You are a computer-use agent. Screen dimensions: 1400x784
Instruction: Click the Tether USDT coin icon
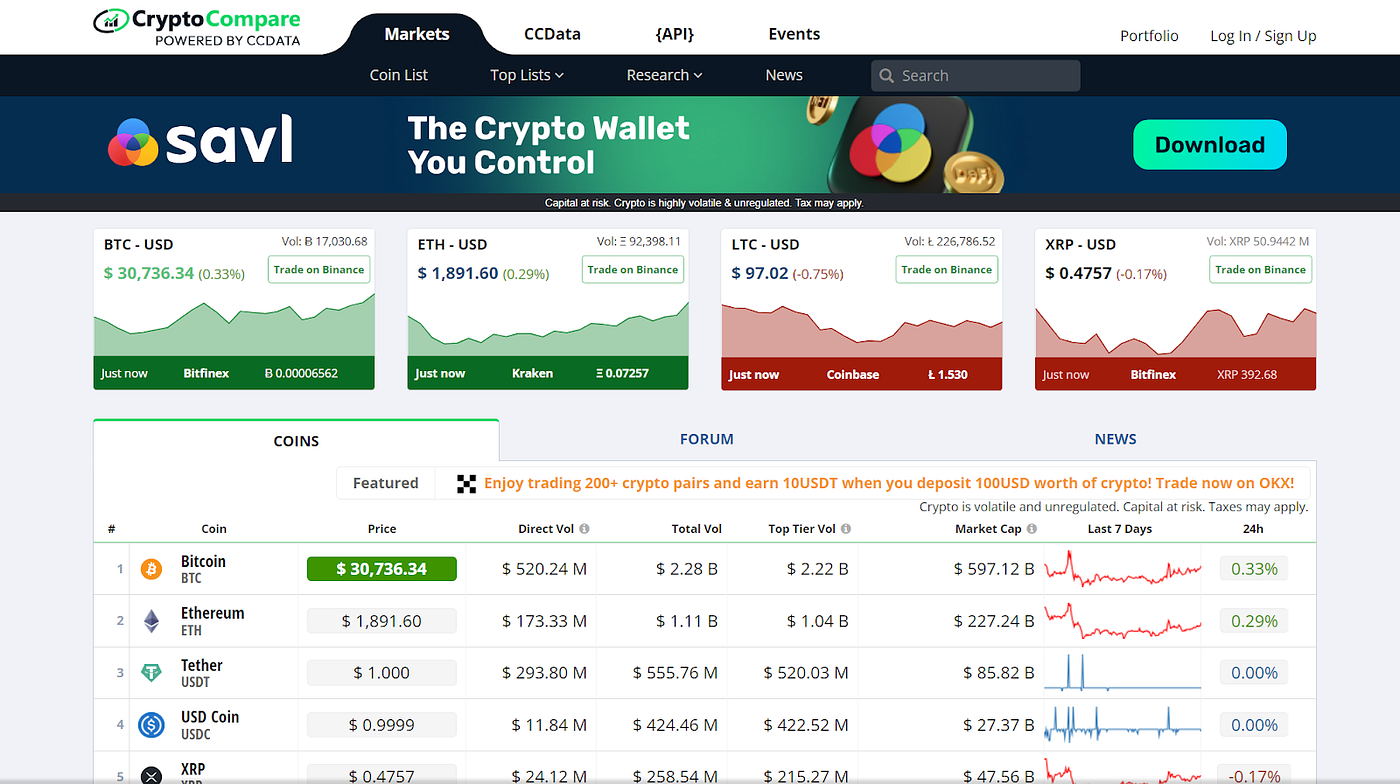151,672
